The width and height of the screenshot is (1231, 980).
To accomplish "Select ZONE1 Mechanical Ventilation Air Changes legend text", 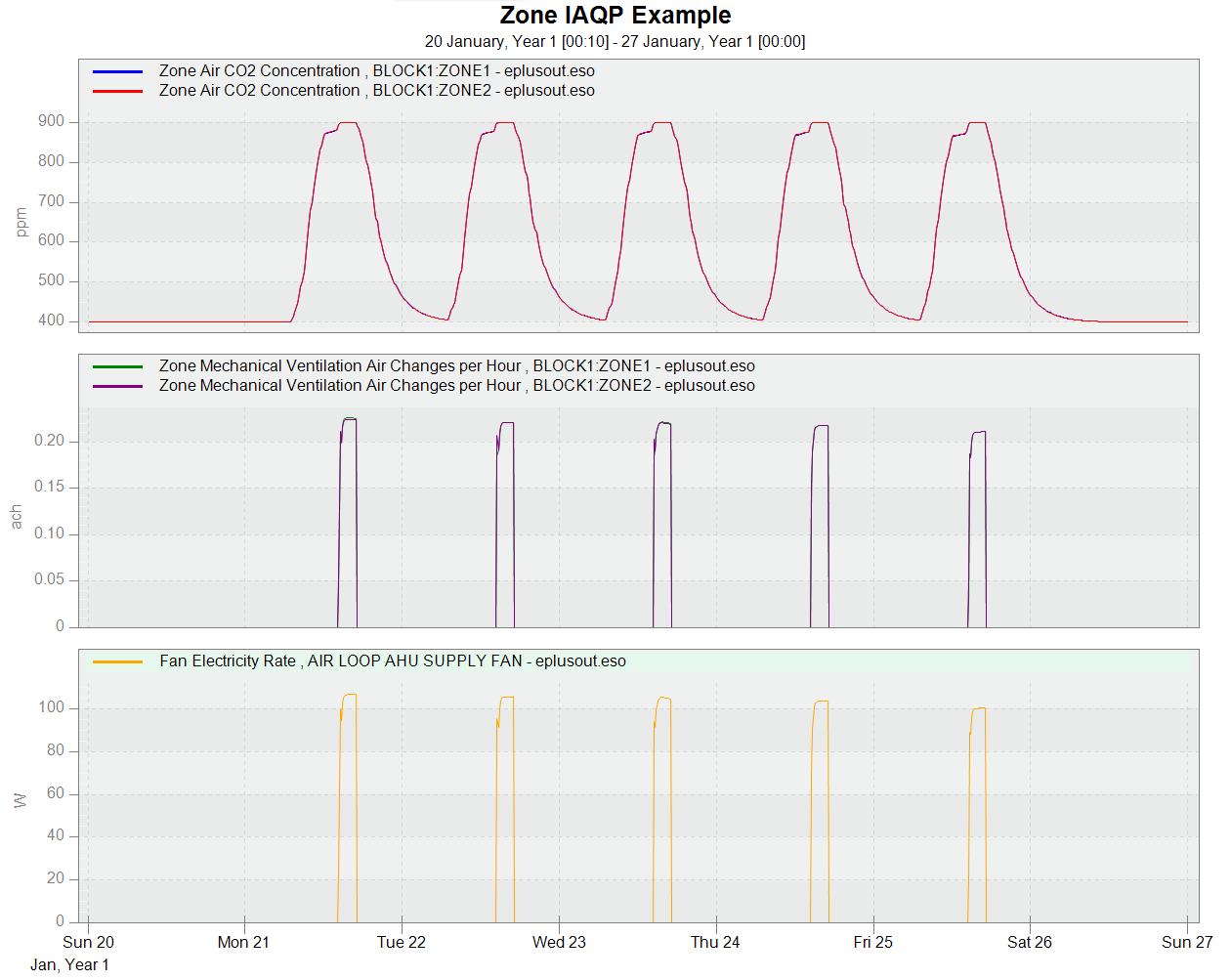I will pyautogui.click(x=456, y=366).
